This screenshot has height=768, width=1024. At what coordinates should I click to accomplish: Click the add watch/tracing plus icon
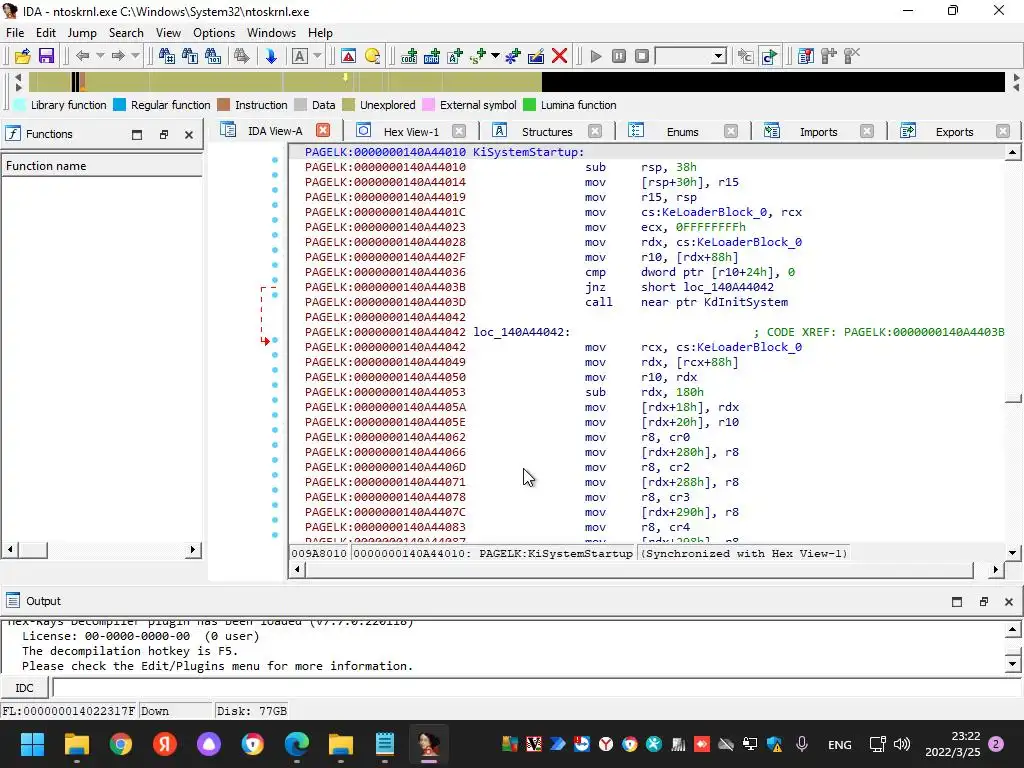829,56
